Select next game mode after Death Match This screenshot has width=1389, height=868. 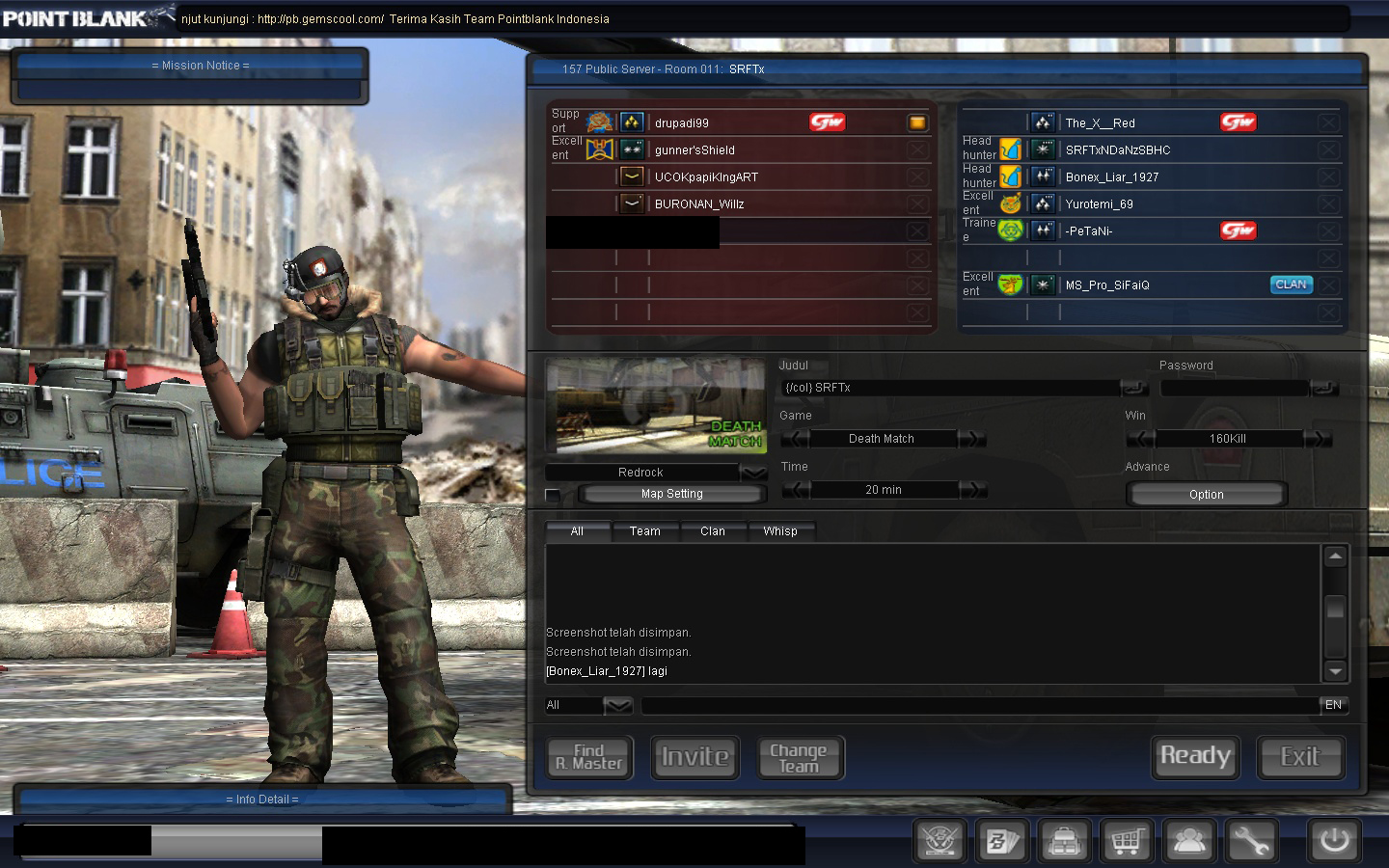(971, 439)
